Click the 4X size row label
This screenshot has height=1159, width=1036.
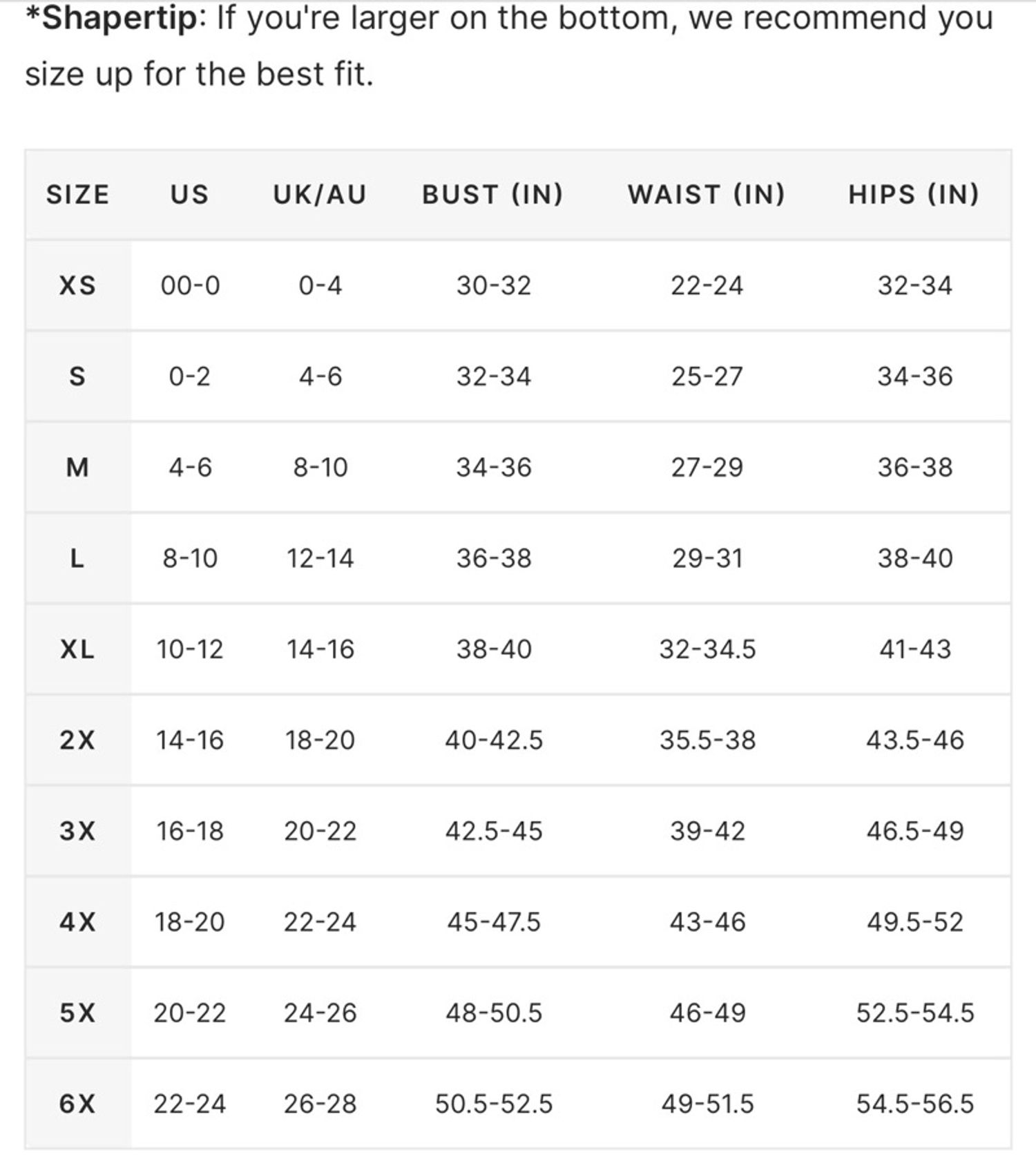pyautogui.click(x=77, y=922)
